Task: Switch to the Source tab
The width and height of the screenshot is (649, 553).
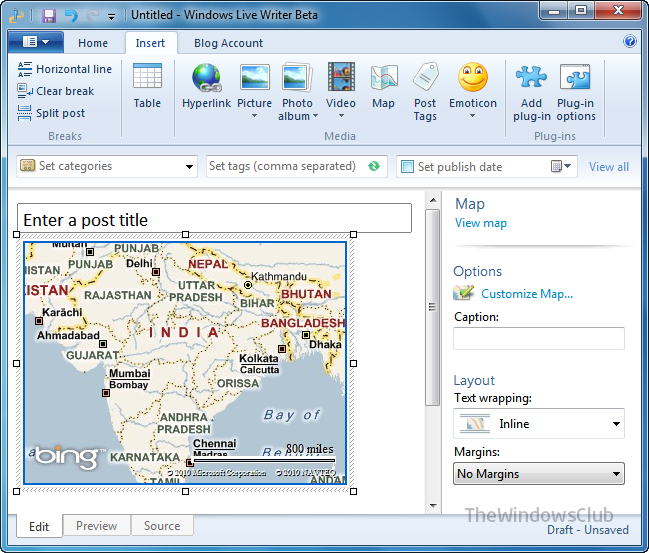Action: 162,526
